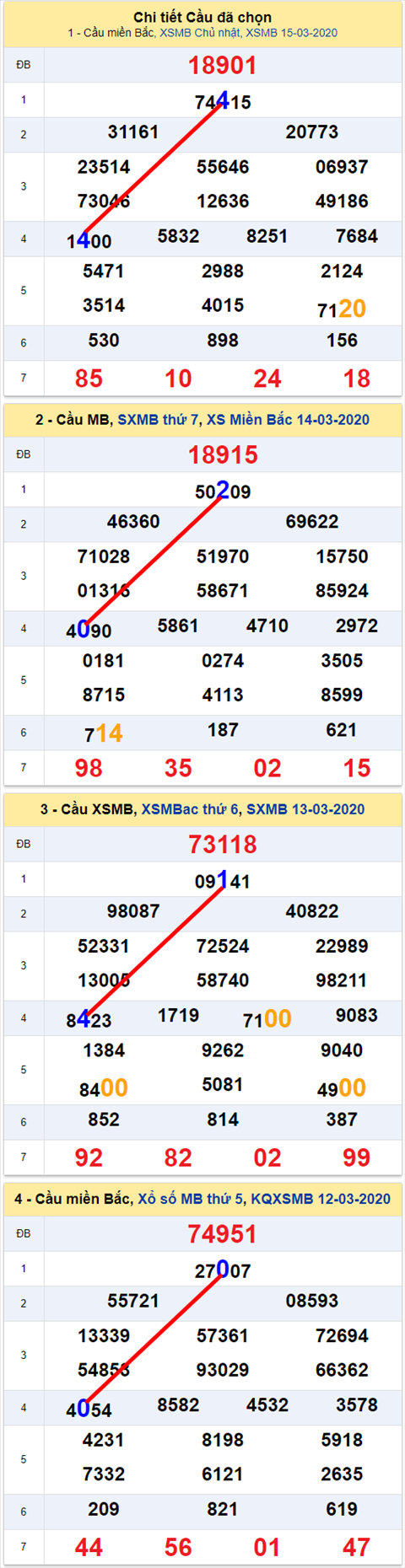Click highlighted number 7100 in third table
Image resolution: width=405 pixels, height=1568 pixels.
(x=267, y=1018)
